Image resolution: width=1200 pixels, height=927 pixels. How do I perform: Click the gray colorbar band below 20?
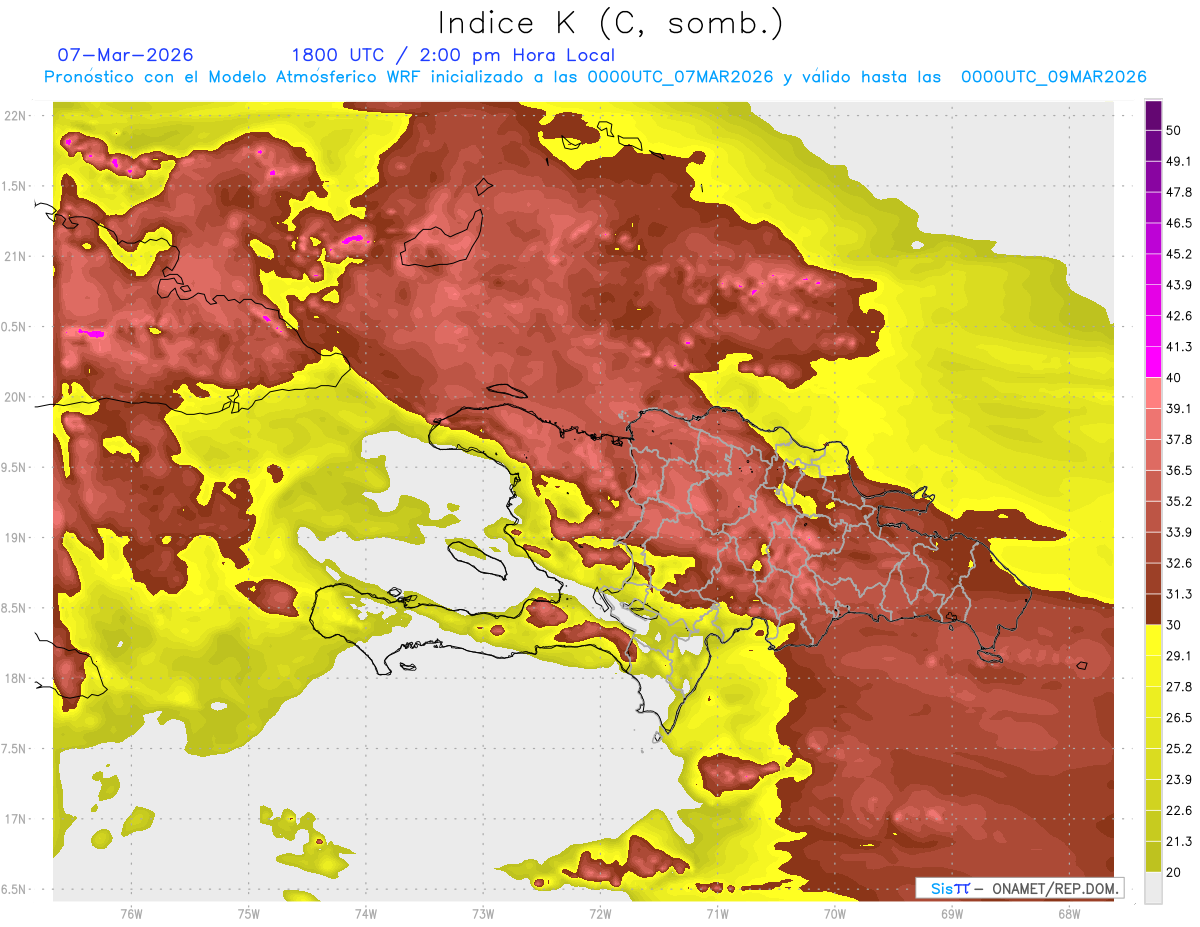1154,888
